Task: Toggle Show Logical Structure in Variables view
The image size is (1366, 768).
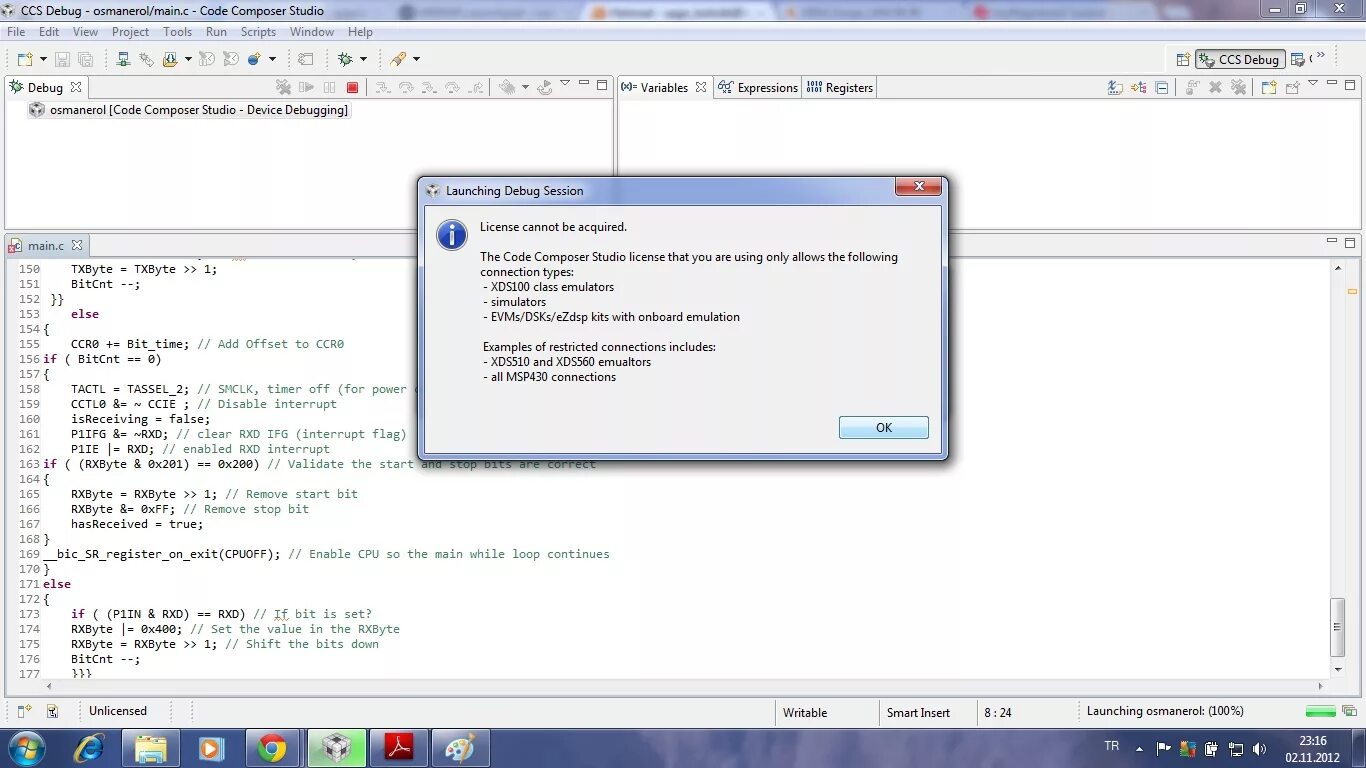Action: coord(1138,87)
